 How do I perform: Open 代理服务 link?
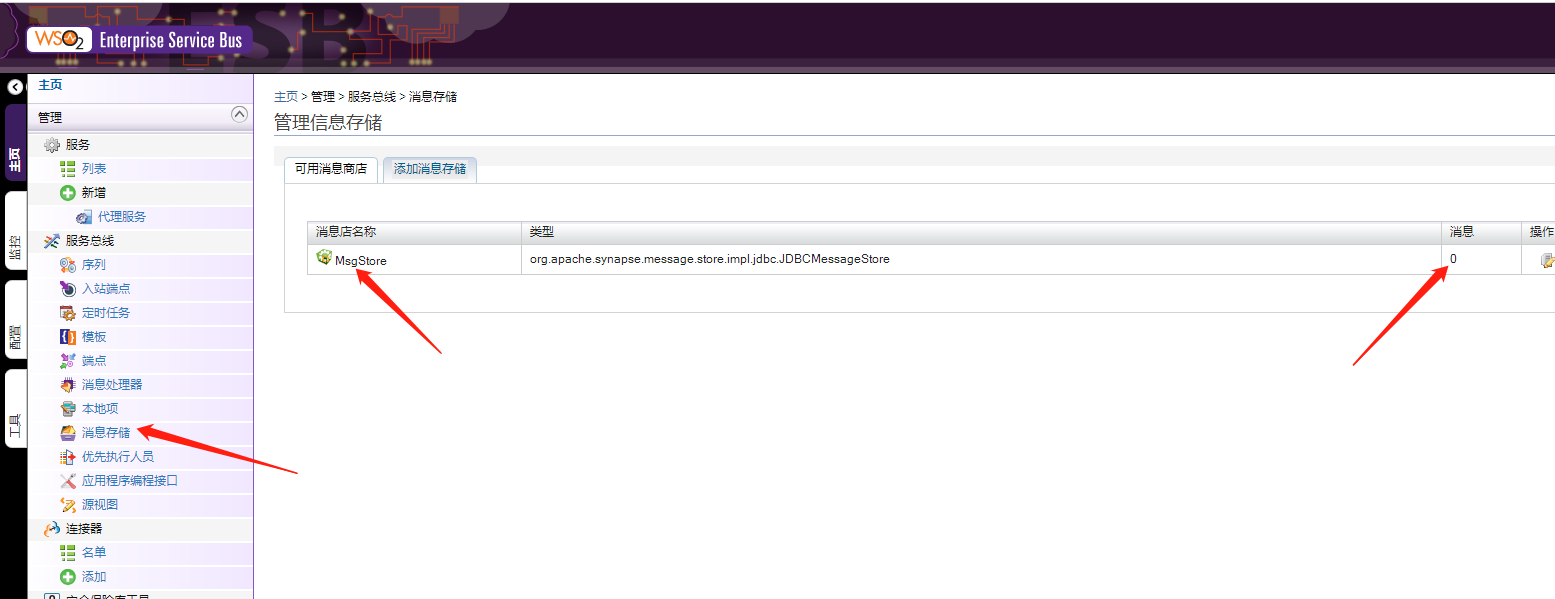pos(122,217)
